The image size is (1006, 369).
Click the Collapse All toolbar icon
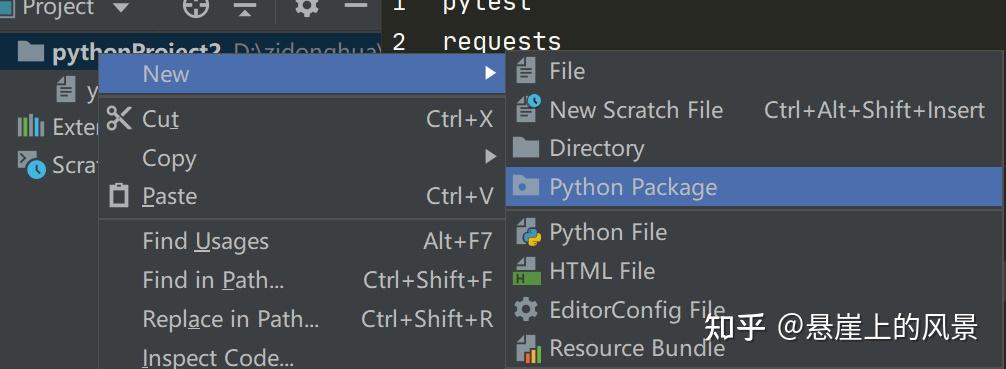(x=244, y=8)
